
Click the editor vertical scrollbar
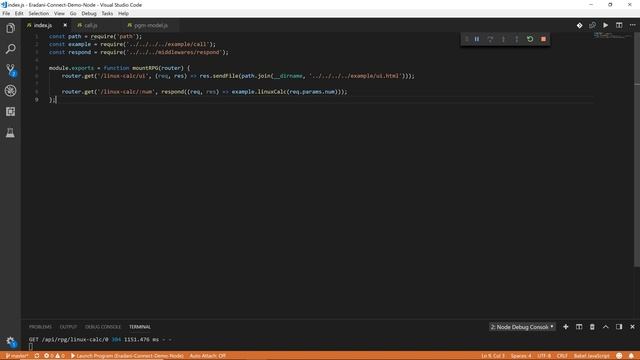click(636, 149)
